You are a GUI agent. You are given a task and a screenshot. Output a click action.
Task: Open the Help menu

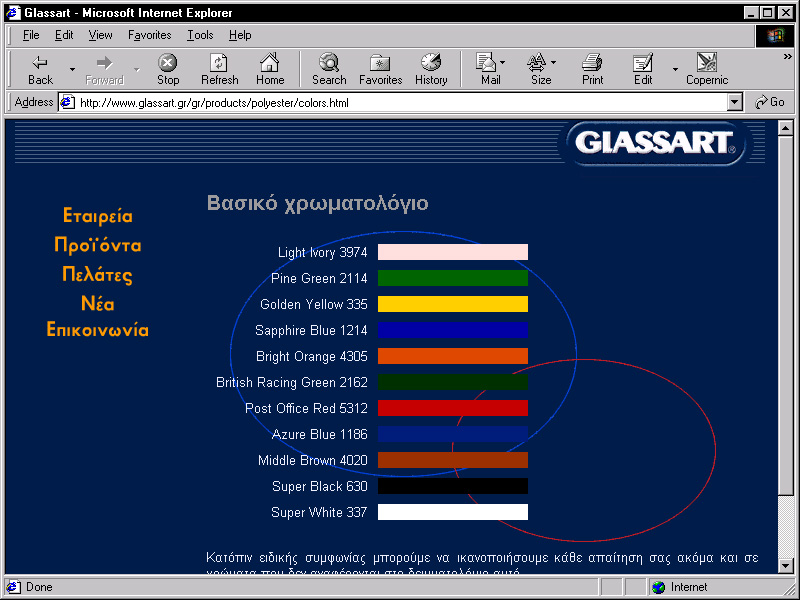click(x=240, y=35)
